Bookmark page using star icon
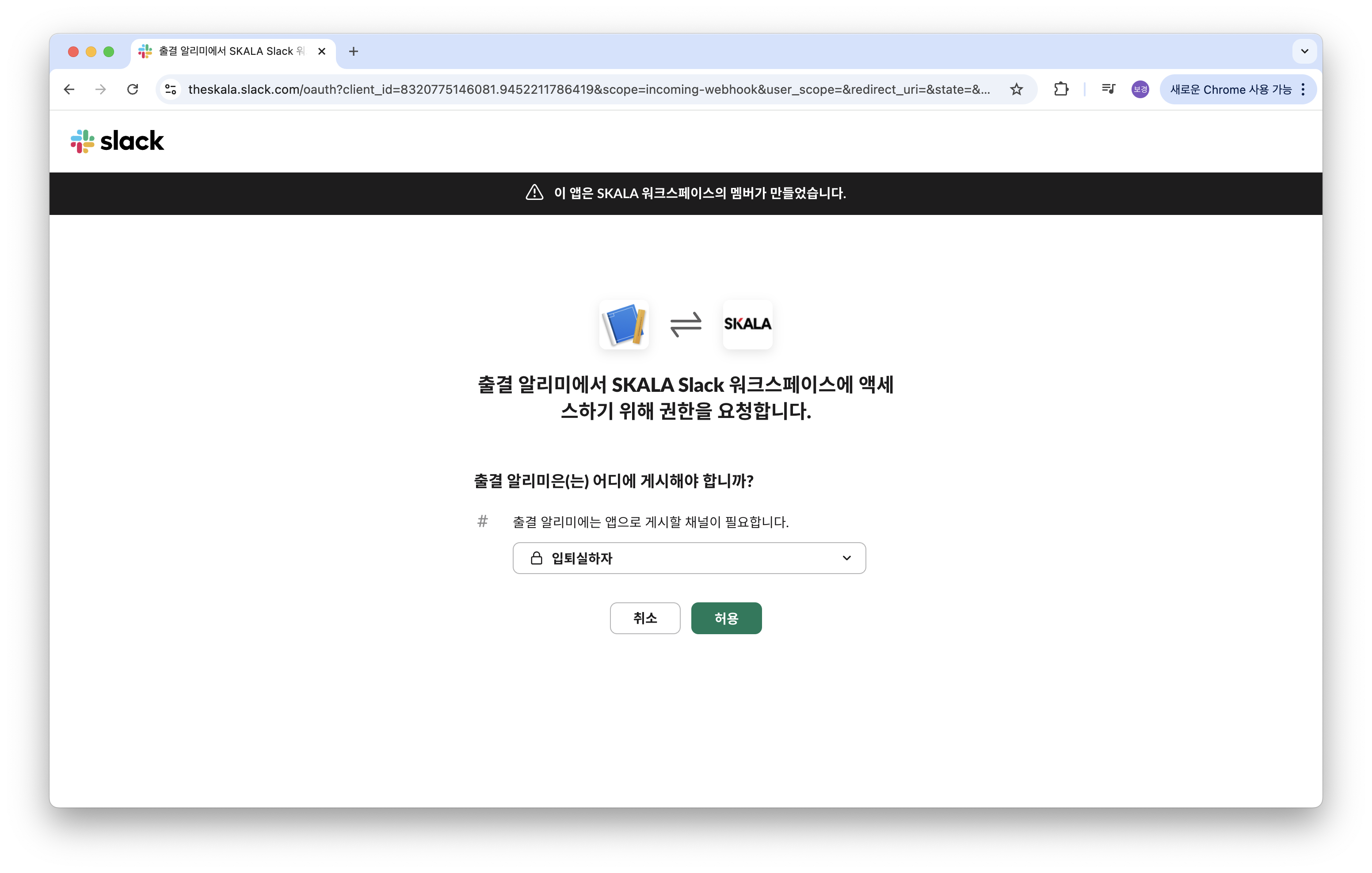The image size is (1372, 873). tap(1016, 89)
